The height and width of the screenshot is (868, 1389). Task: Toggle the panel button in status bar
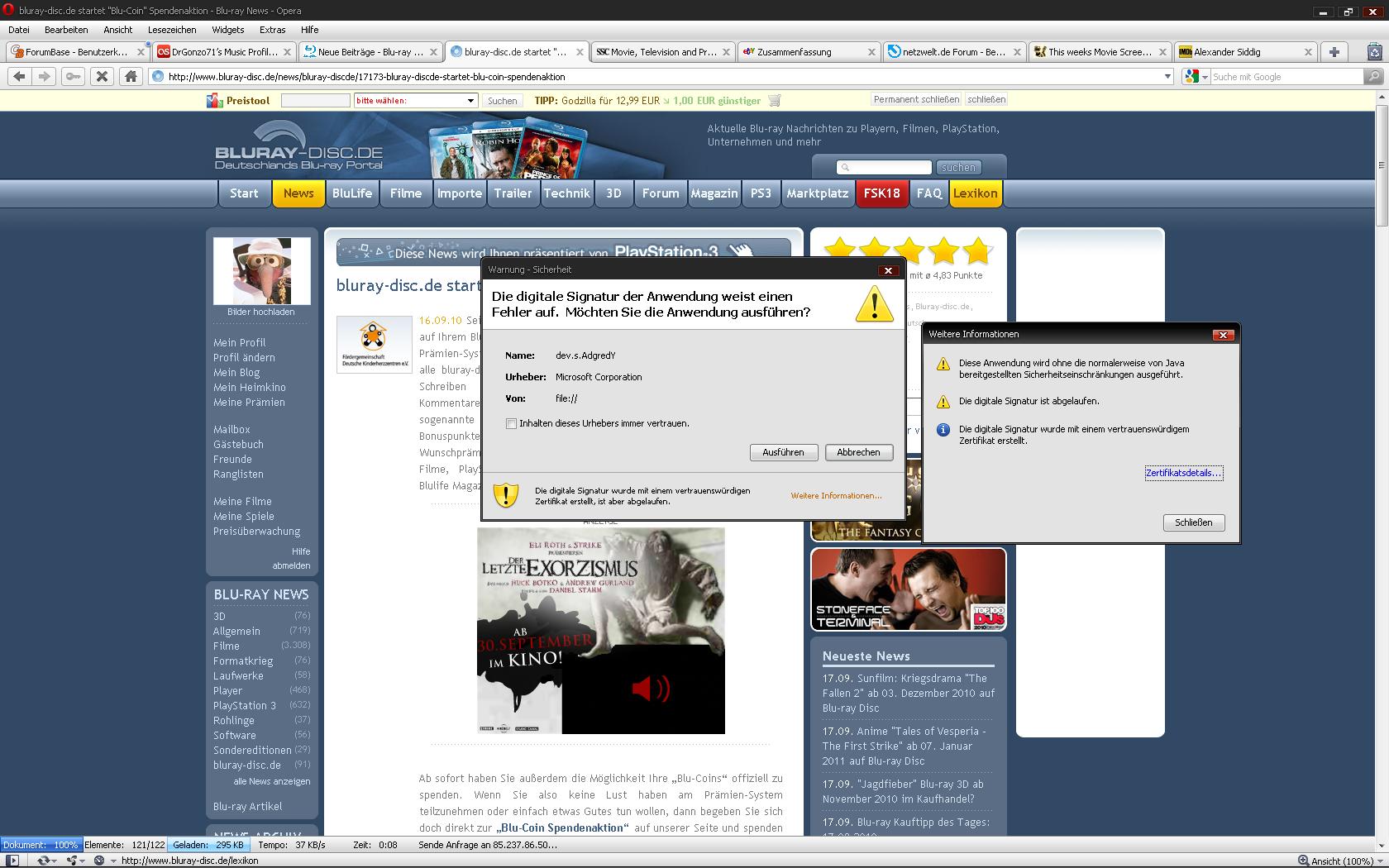[12, 861]
